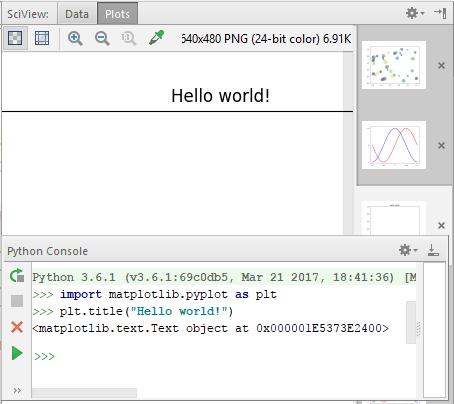Click the '640x480 PNG (24-bit color) 6.91K' info text
454x404 pixels.
[x=266, y=39]
